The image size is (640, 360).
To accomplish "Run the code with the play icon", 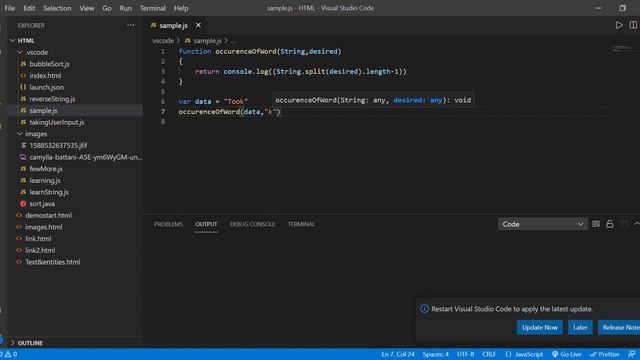I will 619,25.
